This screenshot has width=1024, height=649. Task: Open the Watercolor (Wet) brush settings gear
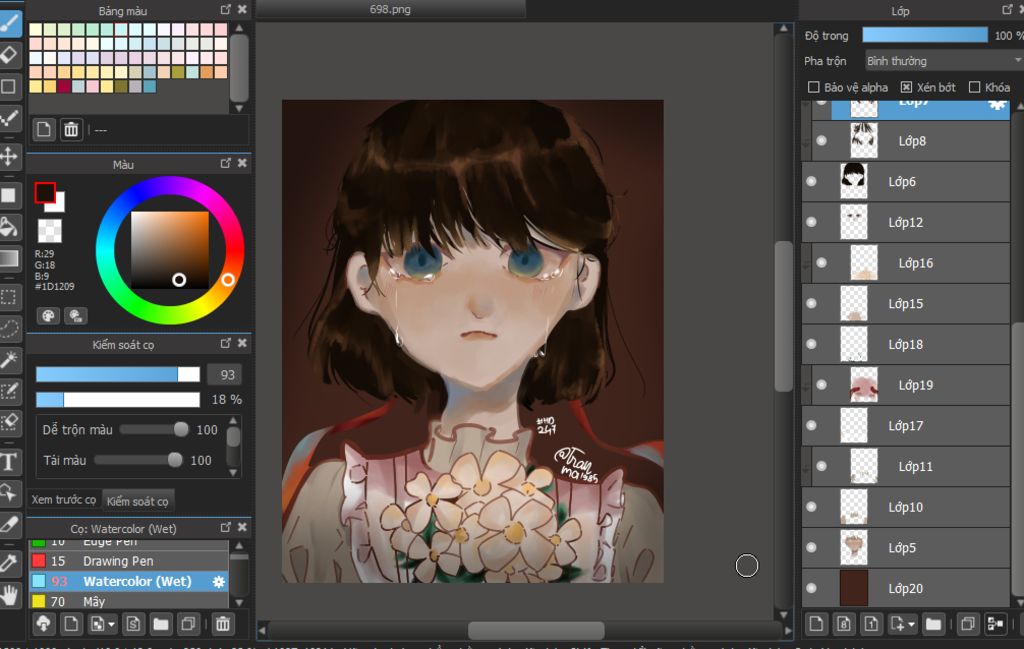(x=219, y=581)
